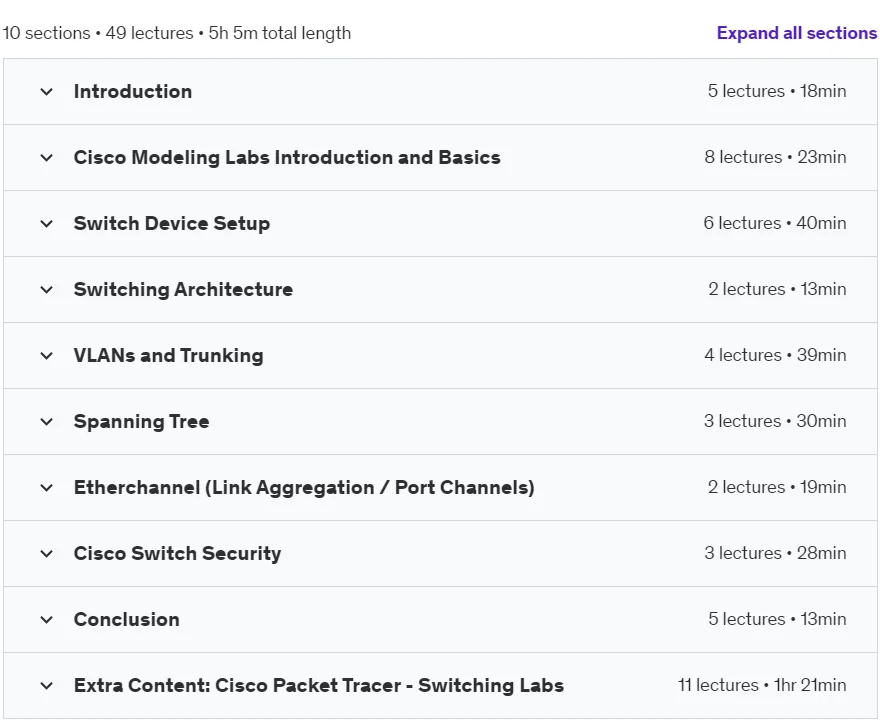Image resolution: width=880 pixels, height=722 pixels.
Task: Select the Switch Device Setup heading
Action: pyautogui.click(x=172, y=223)
